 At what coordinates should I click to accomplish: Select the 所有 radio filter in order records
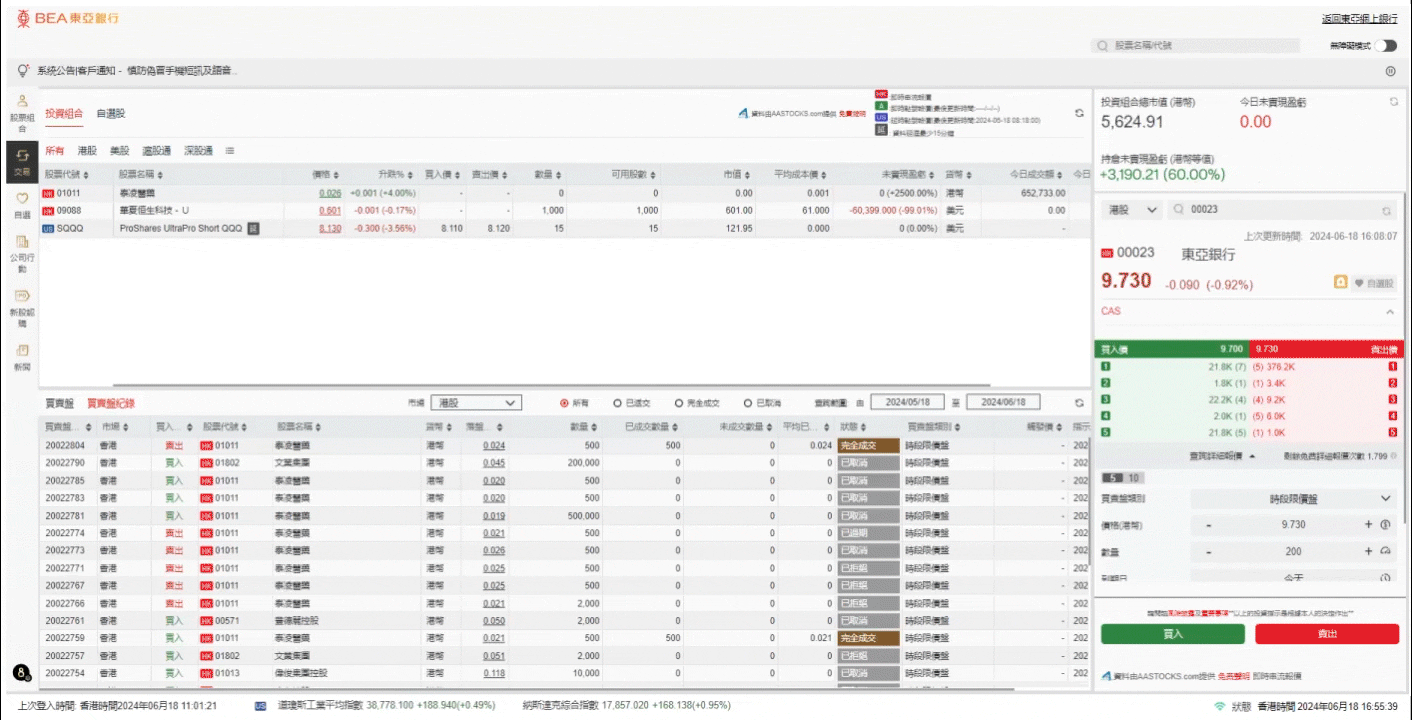pos(564,403)
